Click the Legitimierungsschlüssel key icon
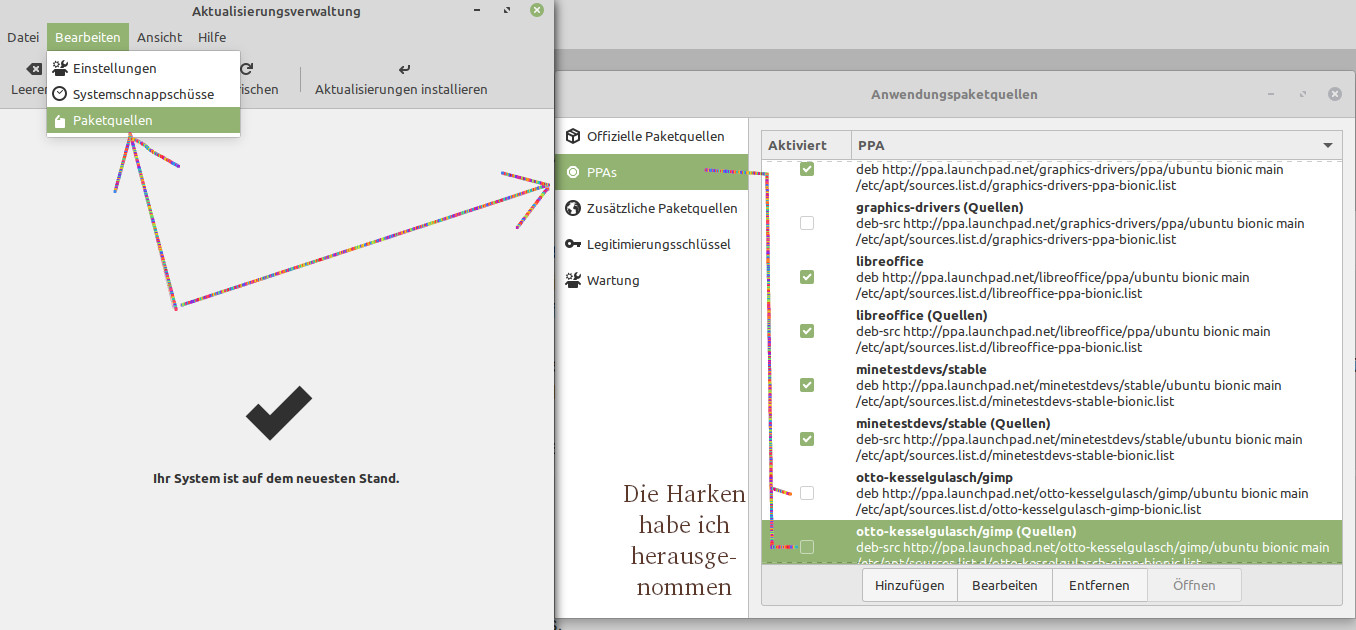The width and height of the screenshot is (1356, 630). coord(573,244)
